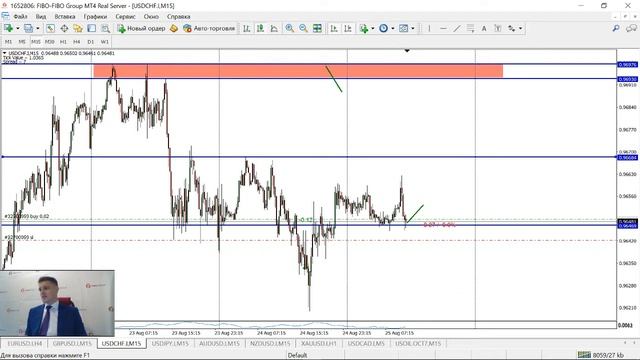Viewport: 640px width, 360px height.
Task: Zoom out on the chart
Action: (303, 28)
